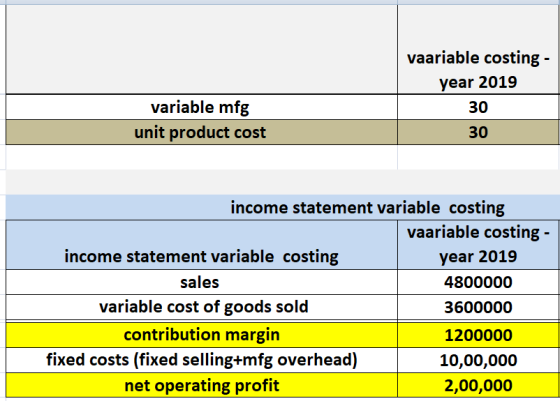Viewport: 560px width, 401px height.
Task: Click the merged title 'income statement variable costing'
Action: (x=368, y=207)
